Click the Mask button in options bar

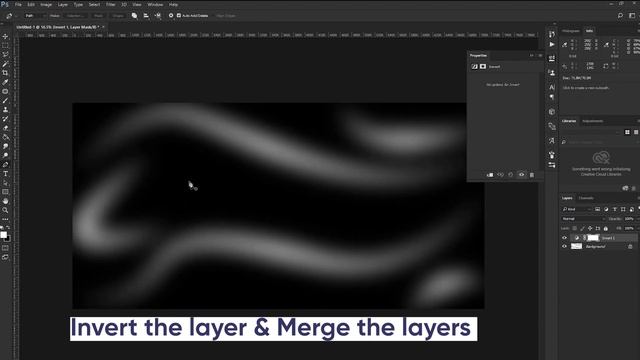click(98, 16)
